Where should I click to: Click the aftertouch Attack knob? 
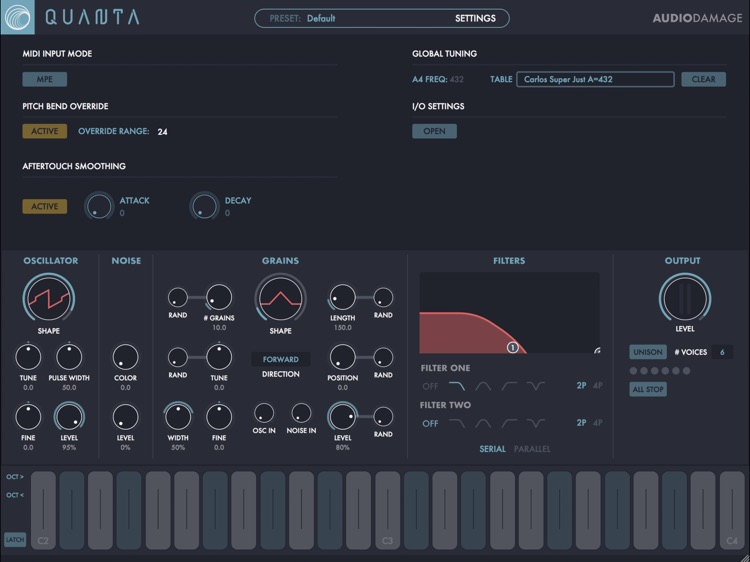(x=99, y=206)
